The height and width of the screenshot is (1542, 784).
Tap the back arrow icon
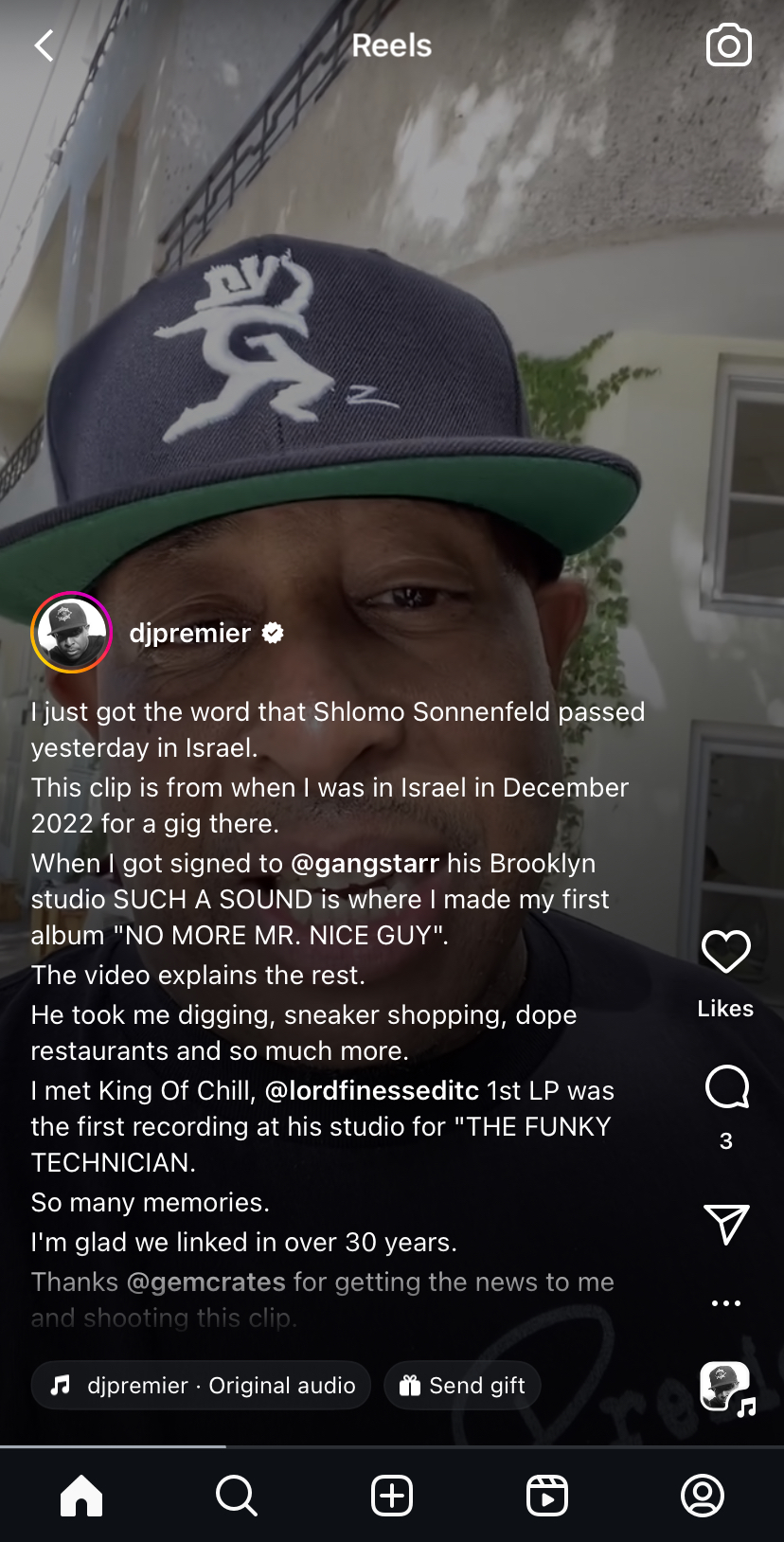coord(44,45)
